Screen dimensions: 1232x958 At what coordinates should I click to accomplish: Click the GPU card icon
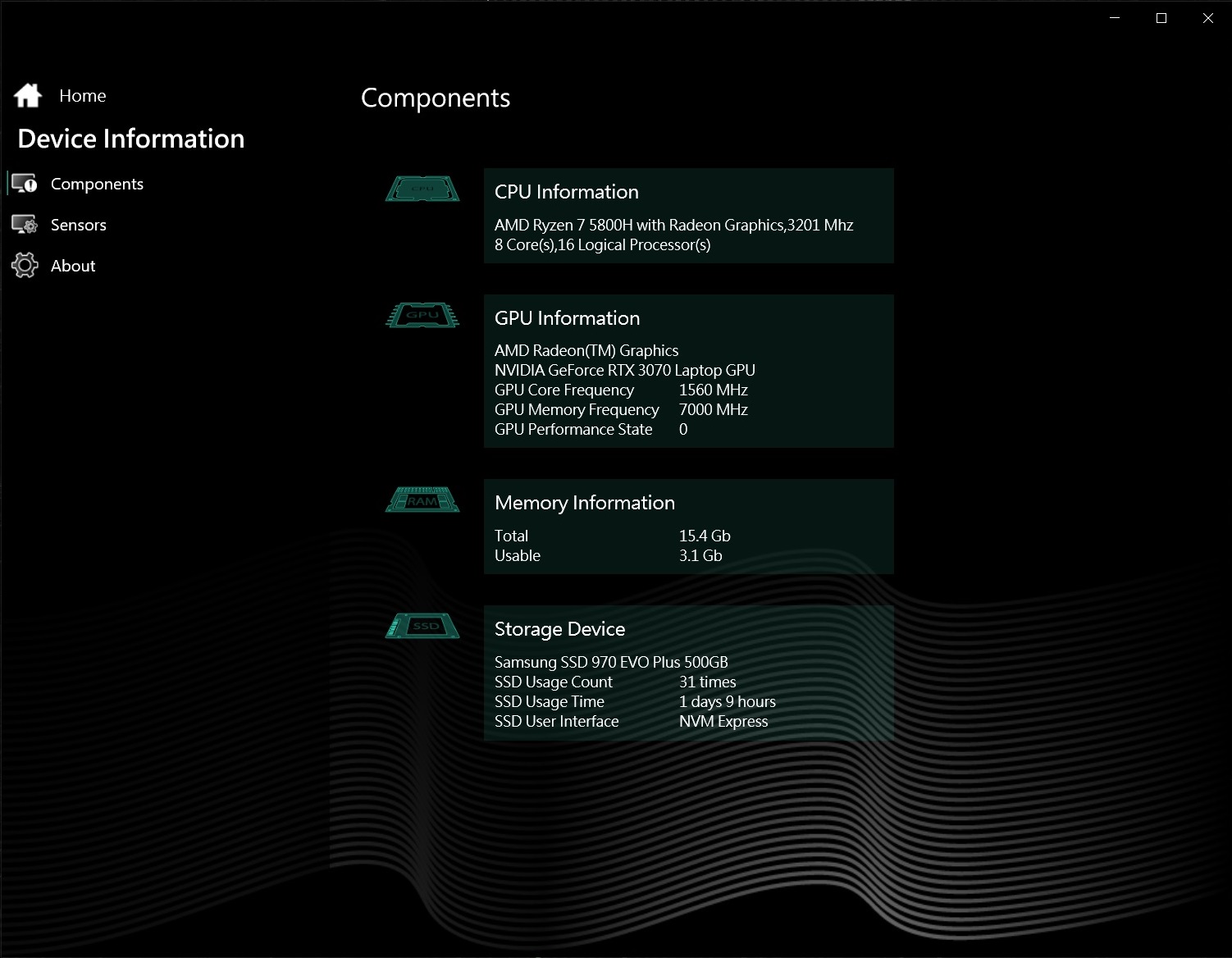click(422, 315)
